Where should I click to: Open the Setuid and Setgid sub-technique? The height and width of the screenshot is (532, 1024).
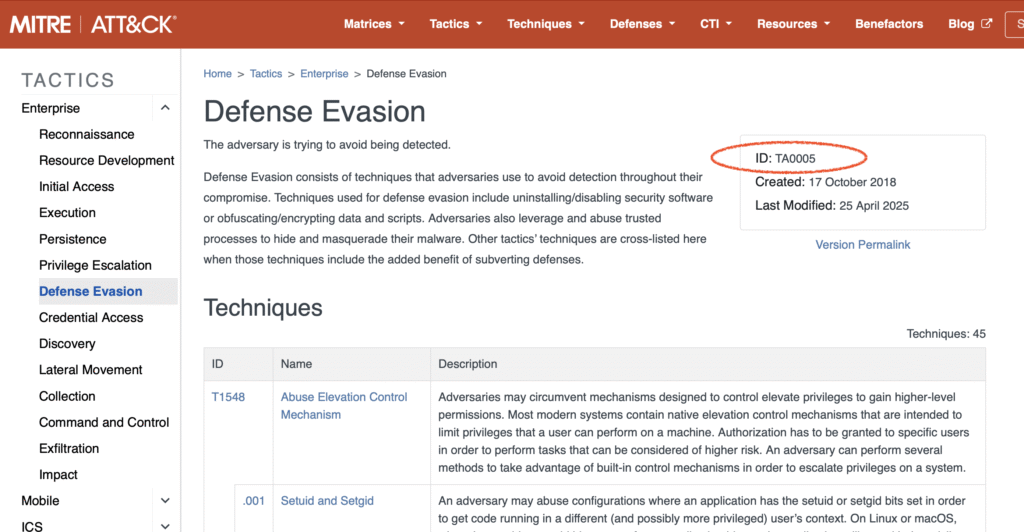(x=327, y=500)
